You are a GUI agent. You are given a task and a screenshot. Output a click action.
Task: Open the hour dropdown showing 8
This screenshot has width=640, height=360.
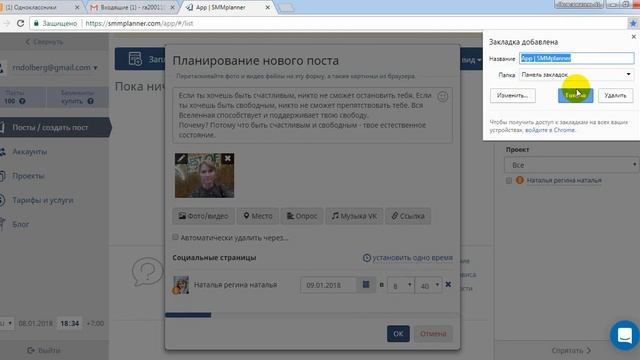tap(400, 286)
